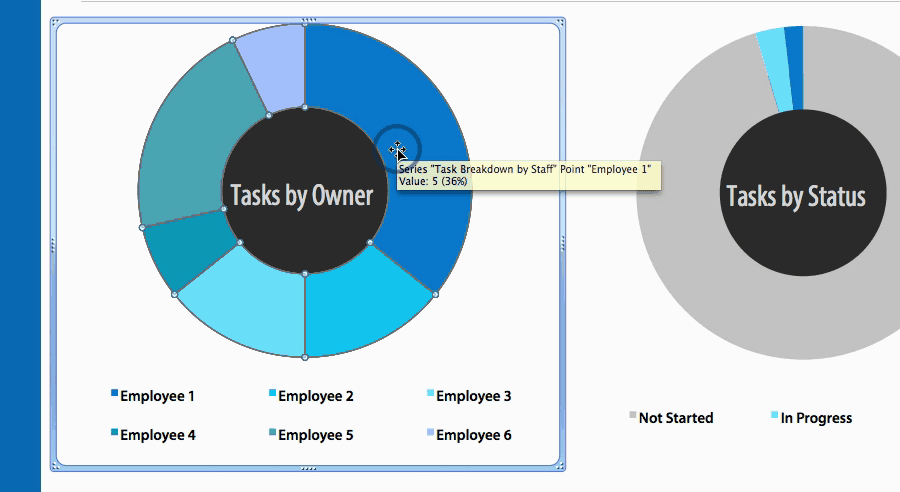900x492 pixels.
Task: Click the Tasks by Owner center title
Action: [302, 195]
